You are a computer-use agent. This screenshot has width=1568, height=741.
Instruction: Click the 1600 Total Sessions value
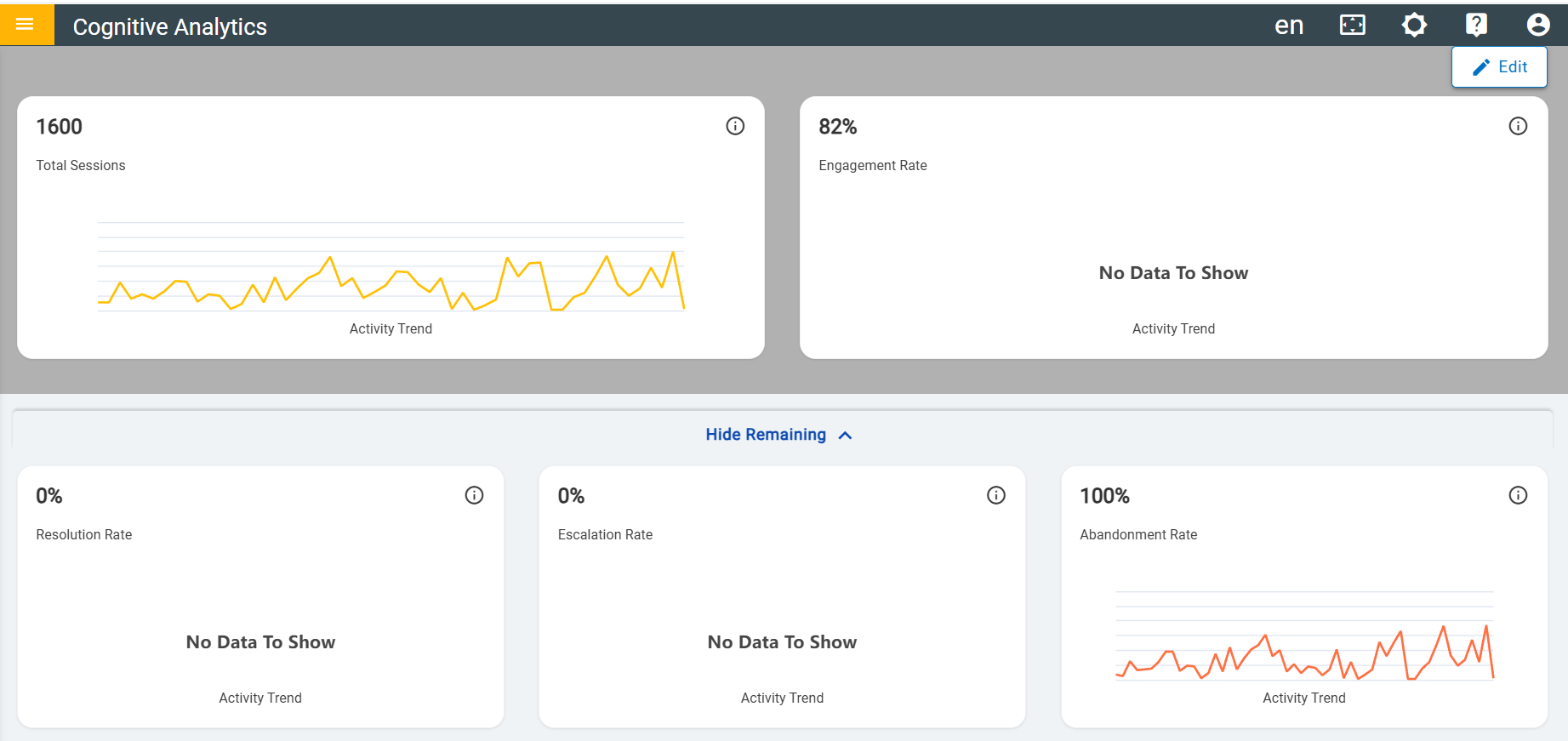click(x=60, y=127)
